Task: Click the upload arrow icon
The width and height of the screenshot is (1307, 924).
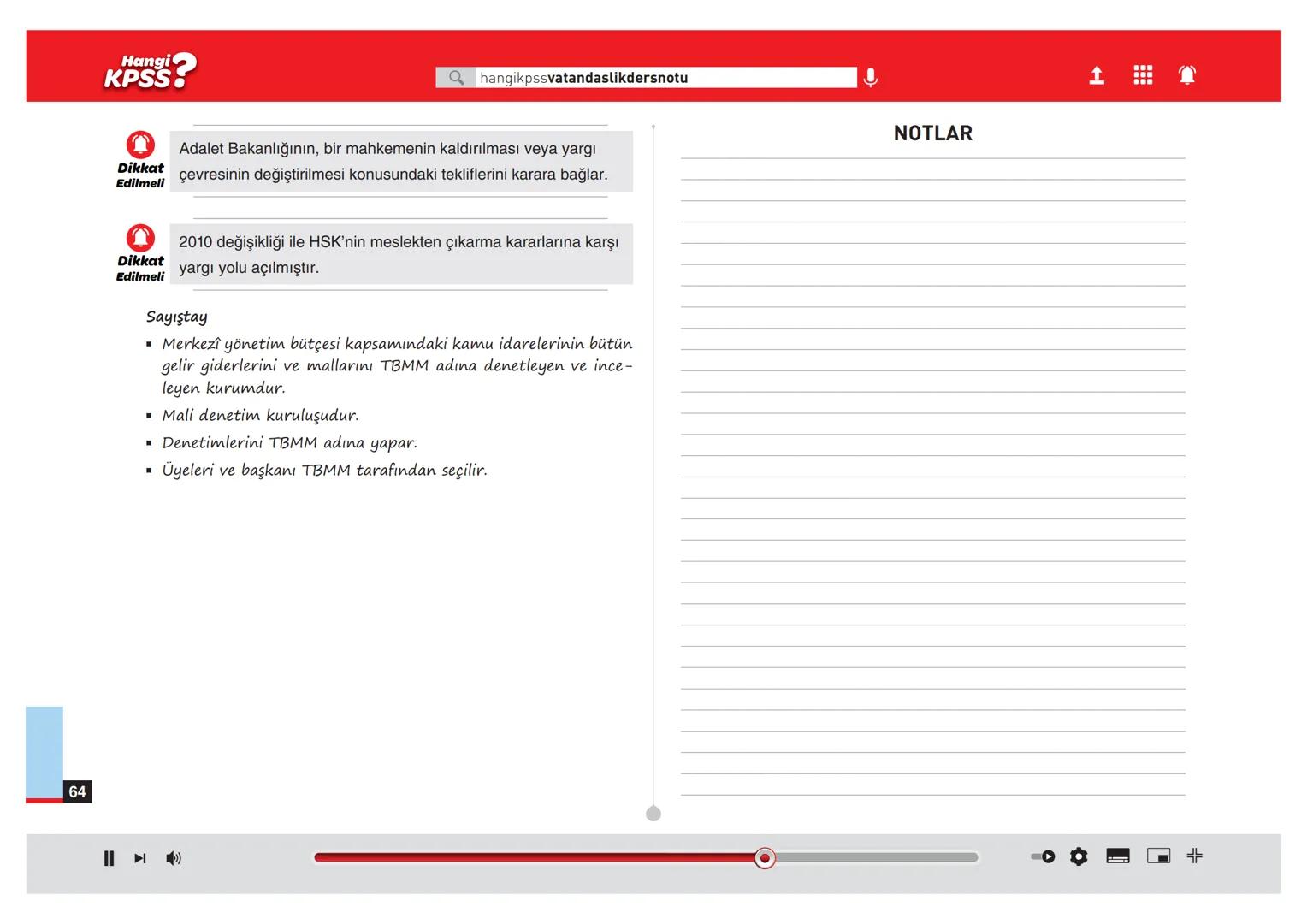Action: tap(1097, 76)
